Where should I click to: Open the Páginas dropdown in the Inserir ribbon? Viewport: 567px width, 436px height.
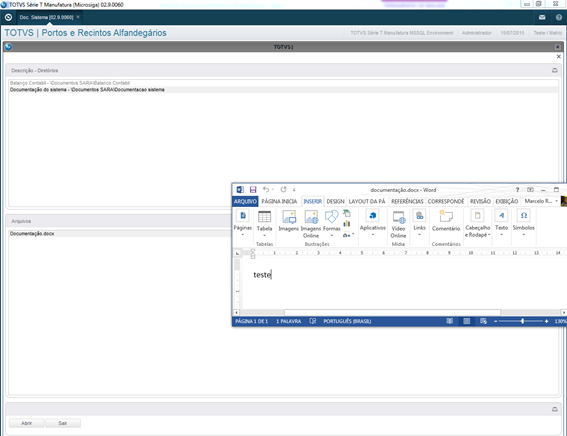click(243, 223)
